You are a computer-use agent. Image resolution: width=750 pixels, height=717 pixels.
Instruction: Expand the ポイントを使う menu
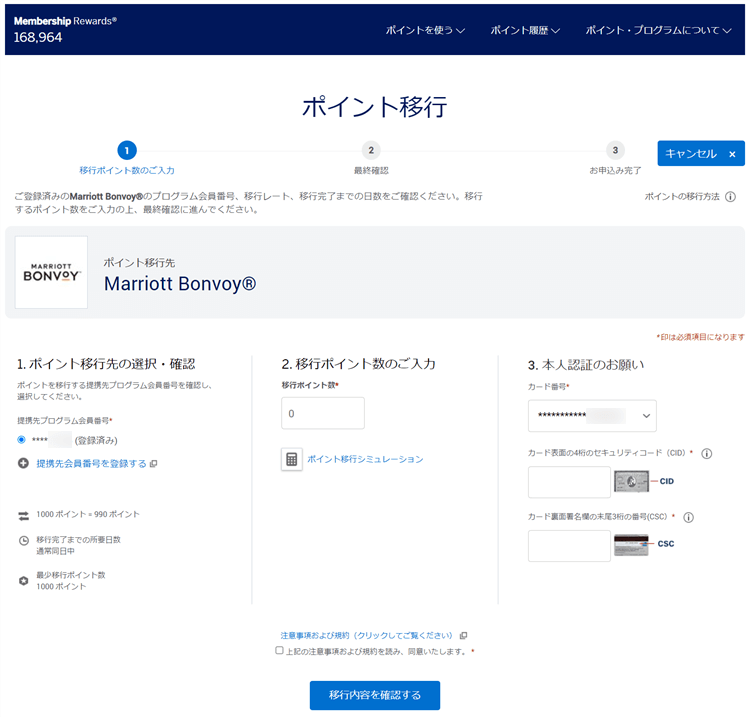click(x=426, y=30)
